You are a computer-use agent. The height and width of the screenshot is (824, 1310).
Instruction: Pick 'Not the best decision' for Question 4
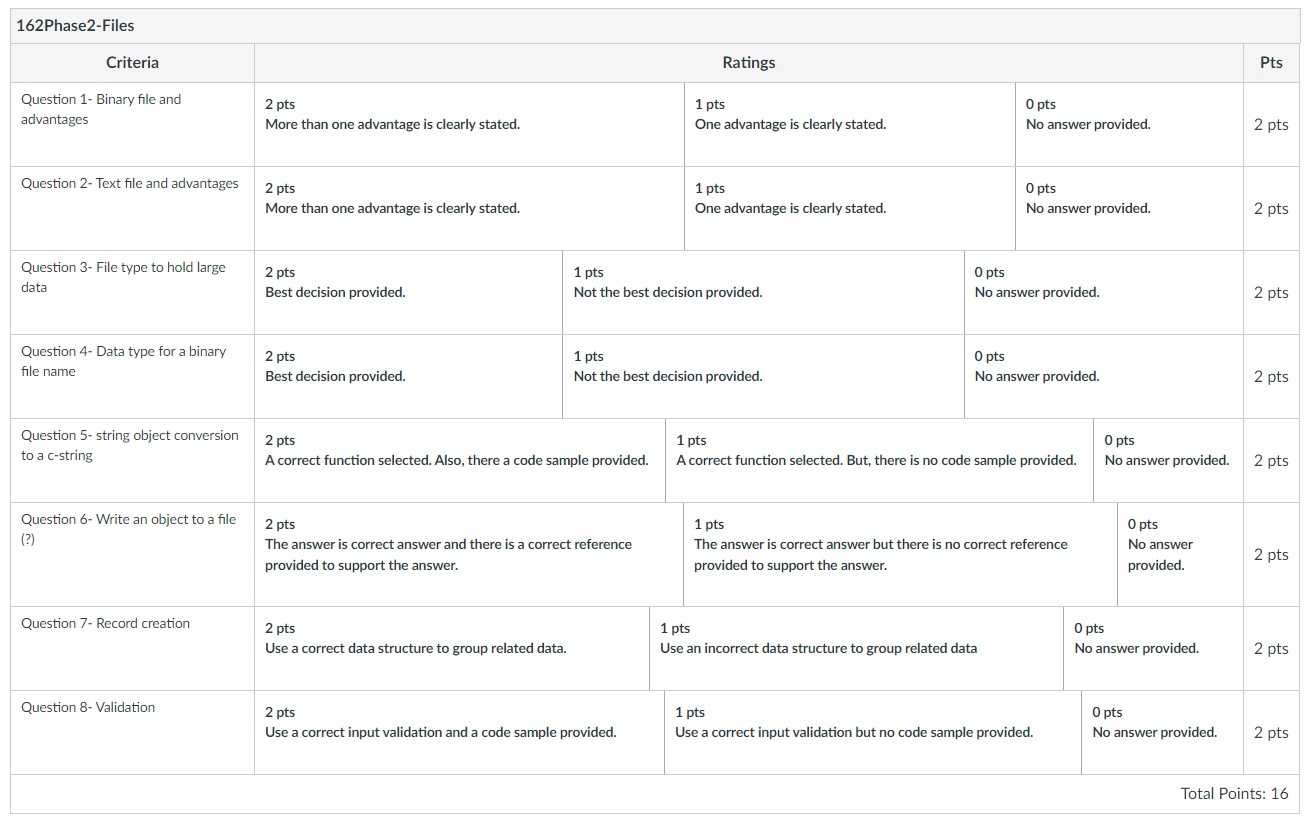coord(763,376)
